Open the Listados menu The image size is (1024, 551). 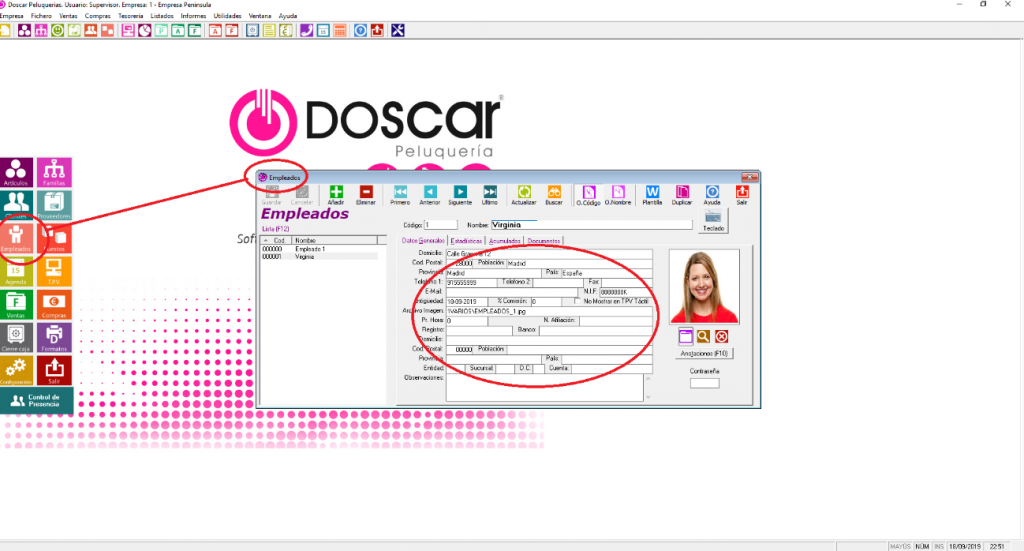coord(162,16)
